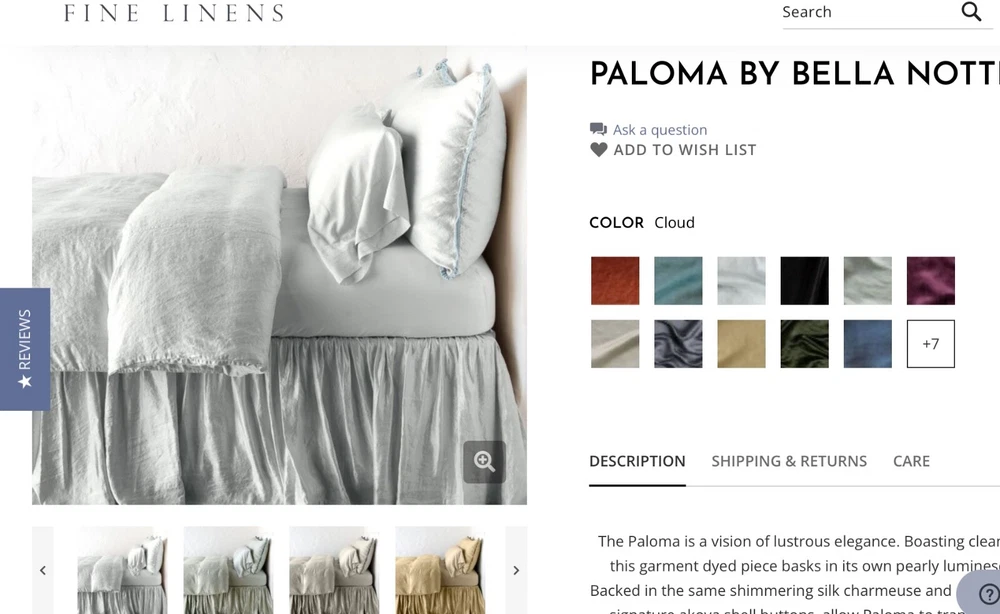Select the plum purple color swatch

click(930, 281)
